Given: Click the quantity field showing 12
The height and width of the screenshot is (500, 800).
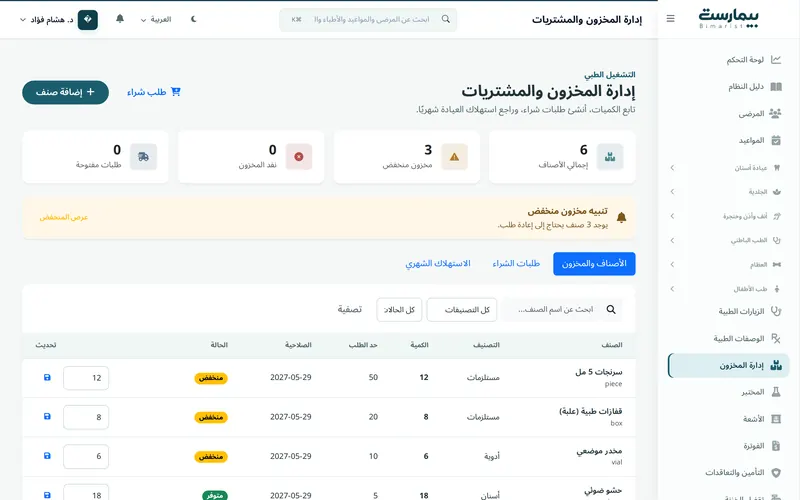Looking at the screenshot, I should (x=86, y=378).
